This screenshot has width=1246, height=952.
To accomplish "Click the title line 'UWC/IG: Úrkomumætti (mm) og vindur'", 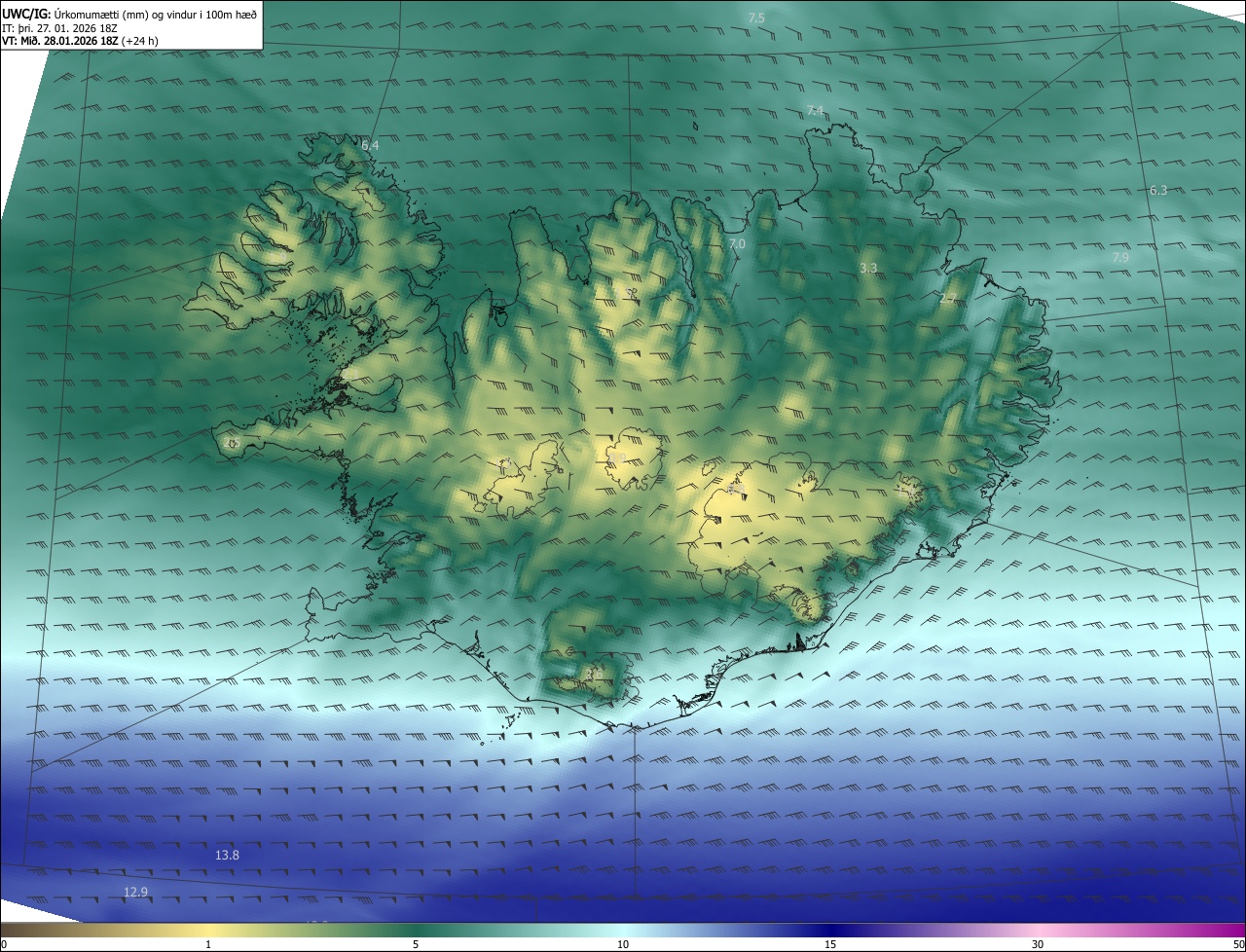I will click(x=129, y=14).
